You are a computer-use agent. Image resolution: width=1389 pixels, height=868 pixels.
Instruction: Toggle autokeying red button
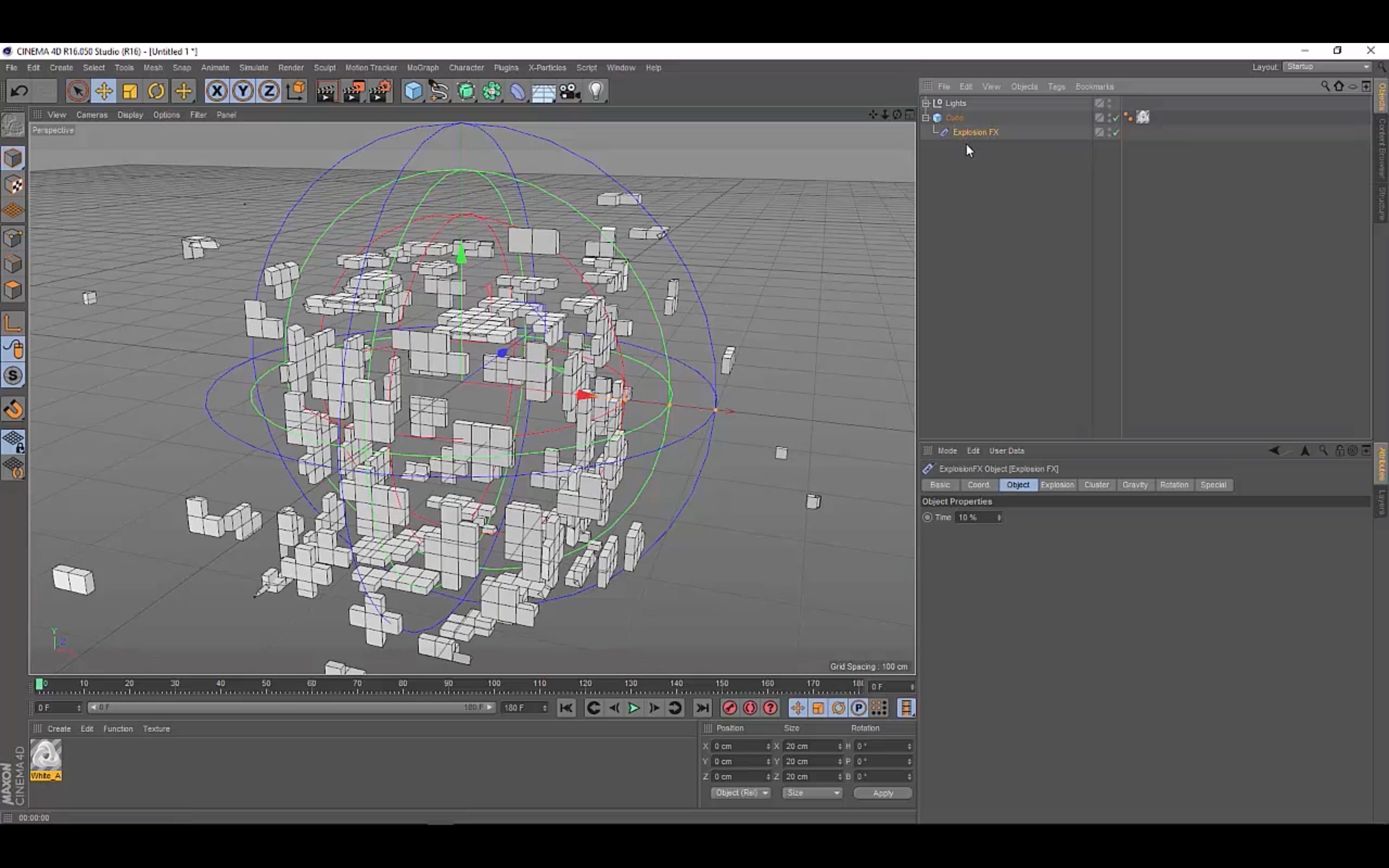(750, 708)
